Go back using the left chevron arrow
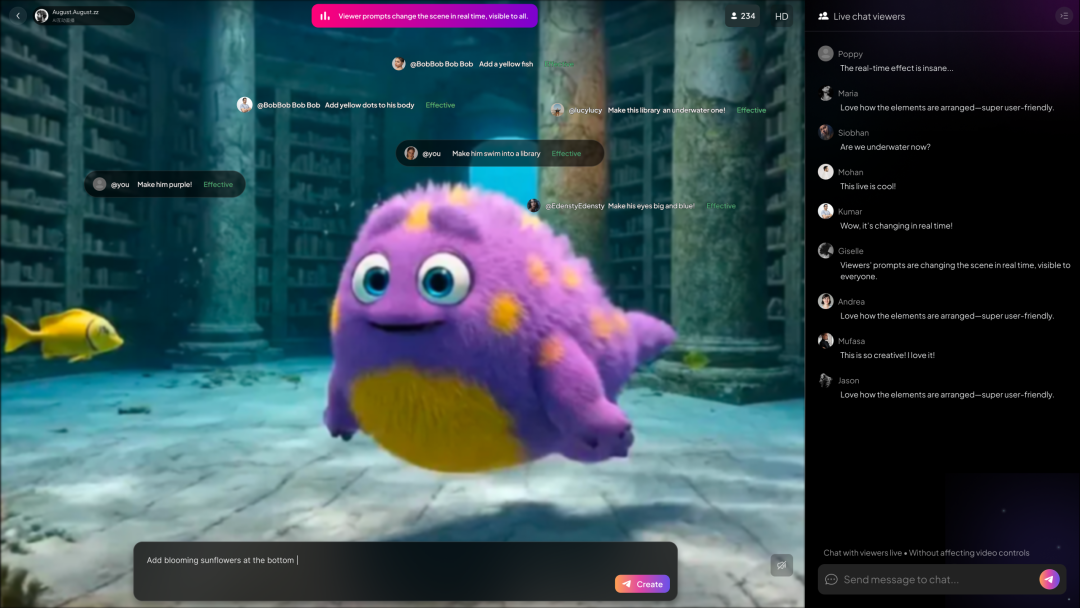 click(x=18, y=16)
